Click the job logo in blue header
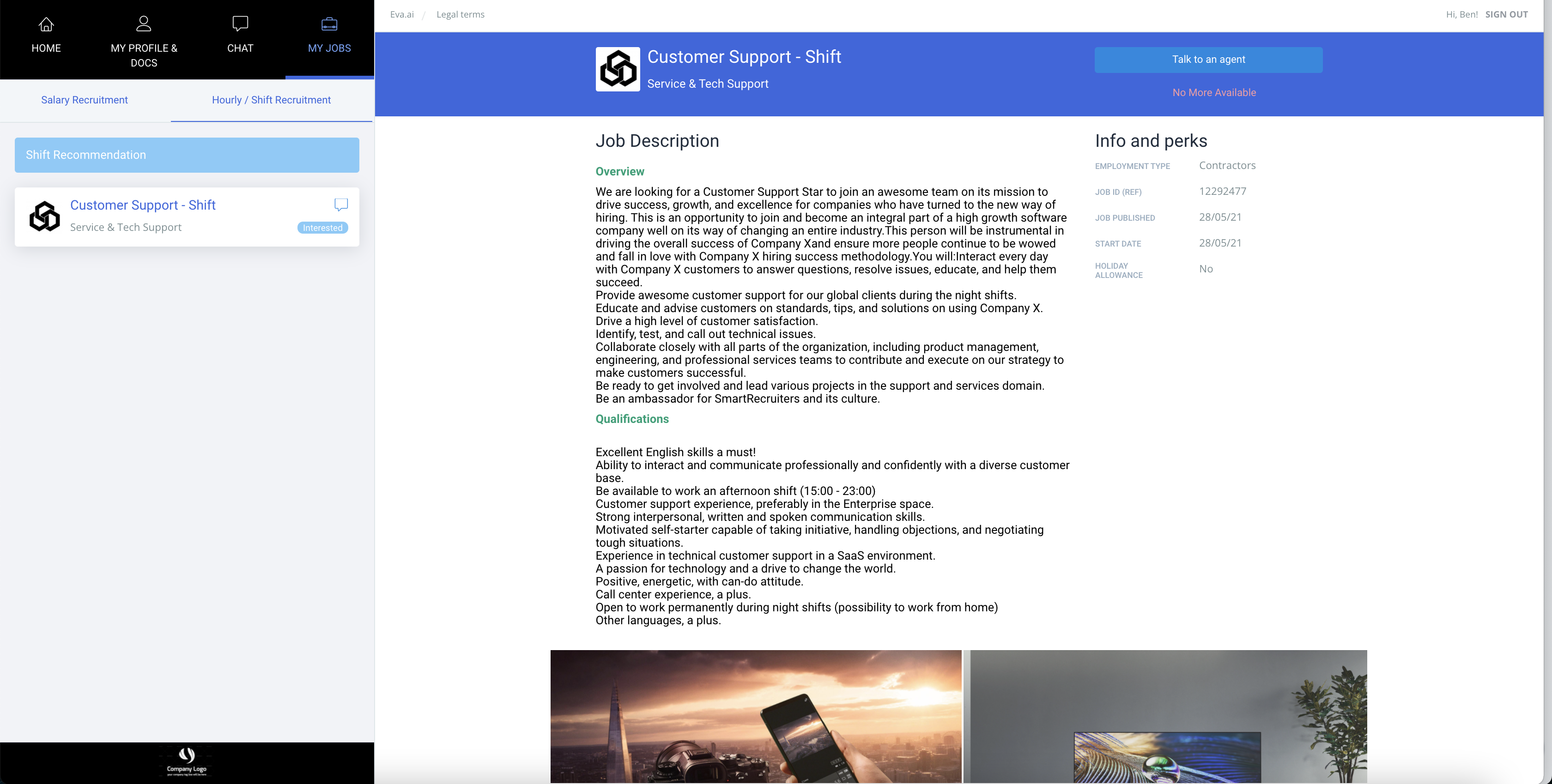The height and width of the screenshot is (784, 1552). pyautogui.click(x=618, y=69)
